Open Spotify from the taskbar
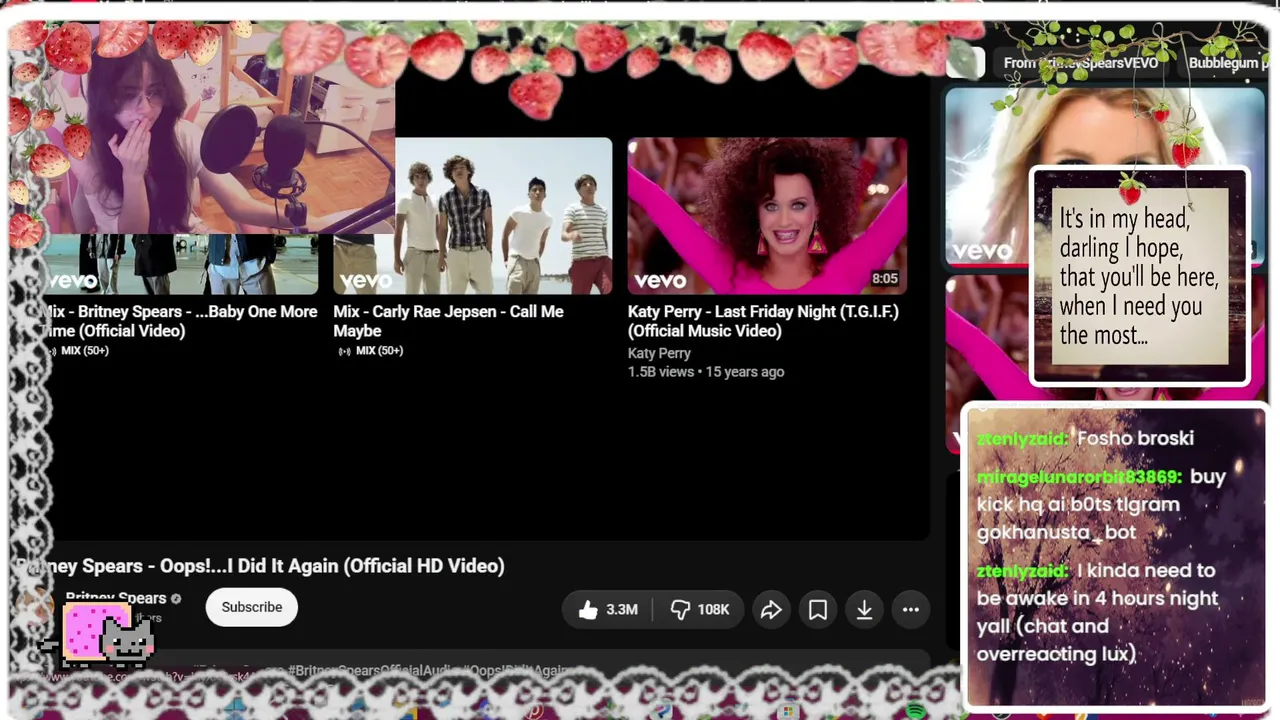Screen dimensions: 1280x720 [914, 711]
